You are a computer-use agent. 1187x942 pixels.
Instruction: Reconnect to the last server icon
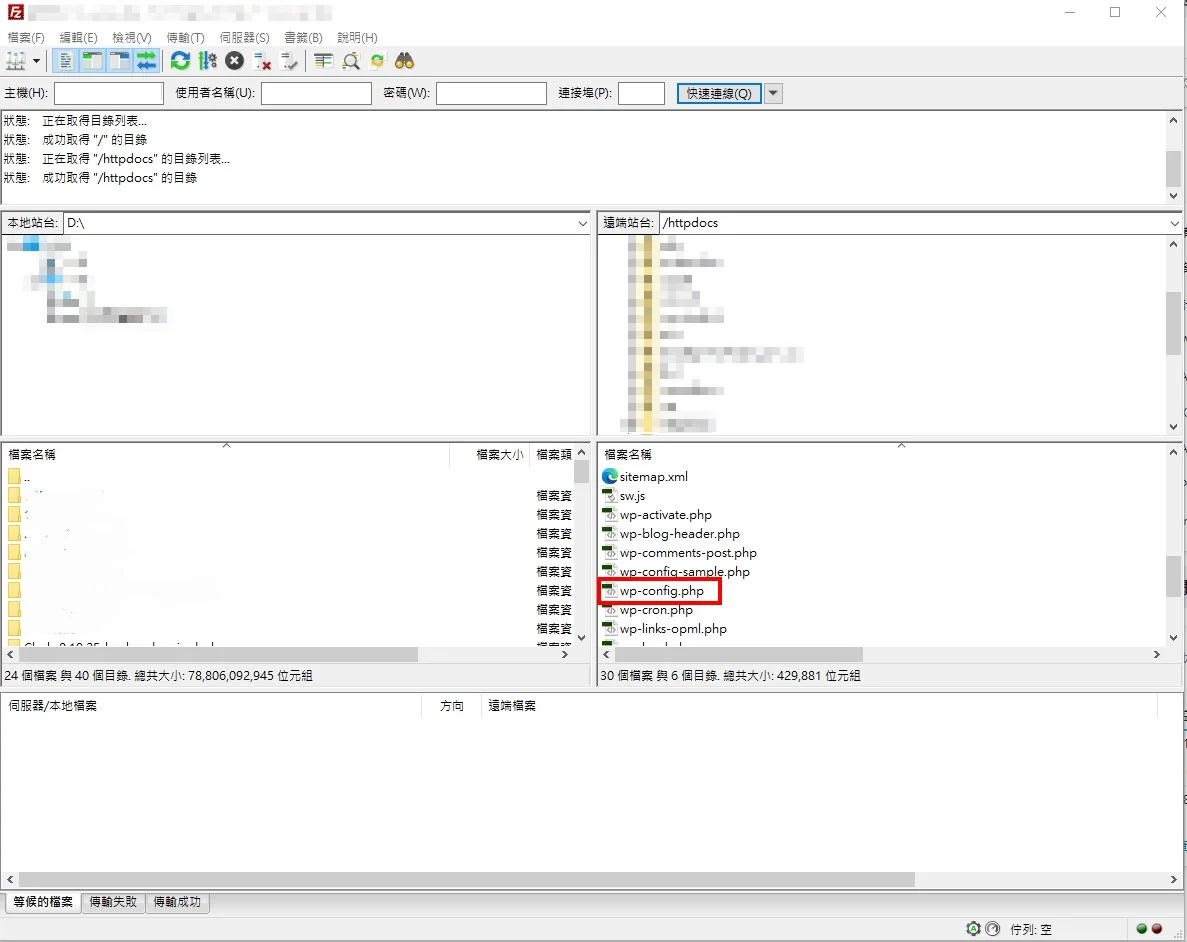pyautogui.click(x=289, y=61)
